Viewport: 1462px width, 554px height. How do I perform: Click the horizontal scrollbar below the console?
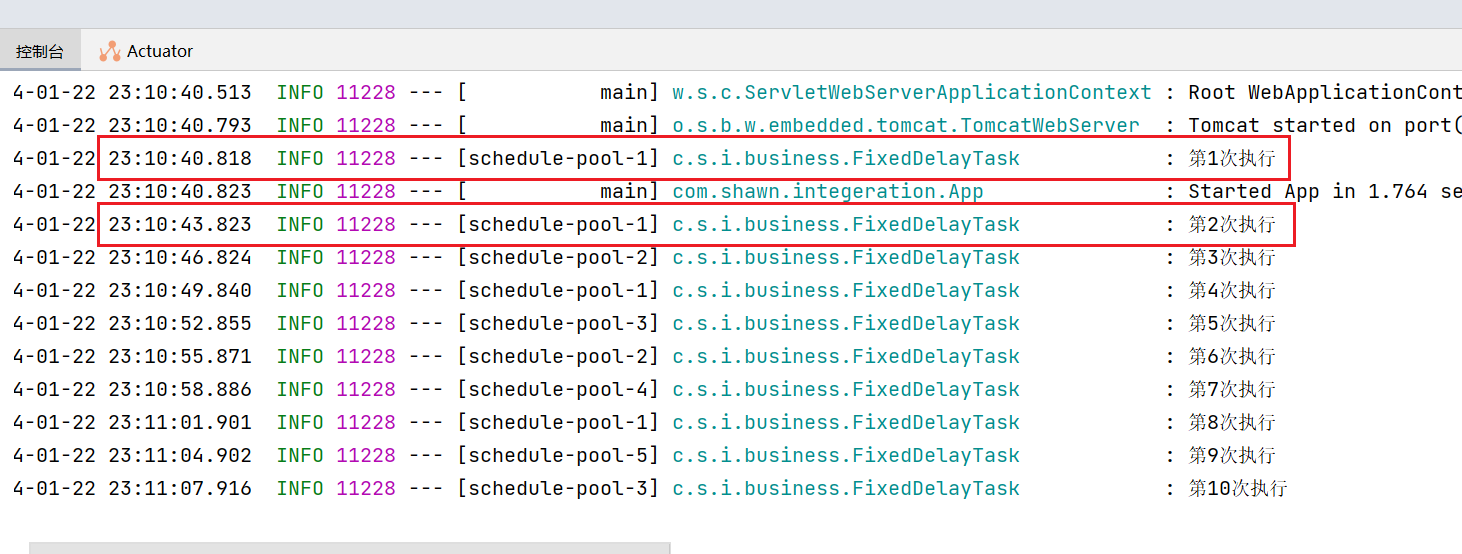click(349, 548)
